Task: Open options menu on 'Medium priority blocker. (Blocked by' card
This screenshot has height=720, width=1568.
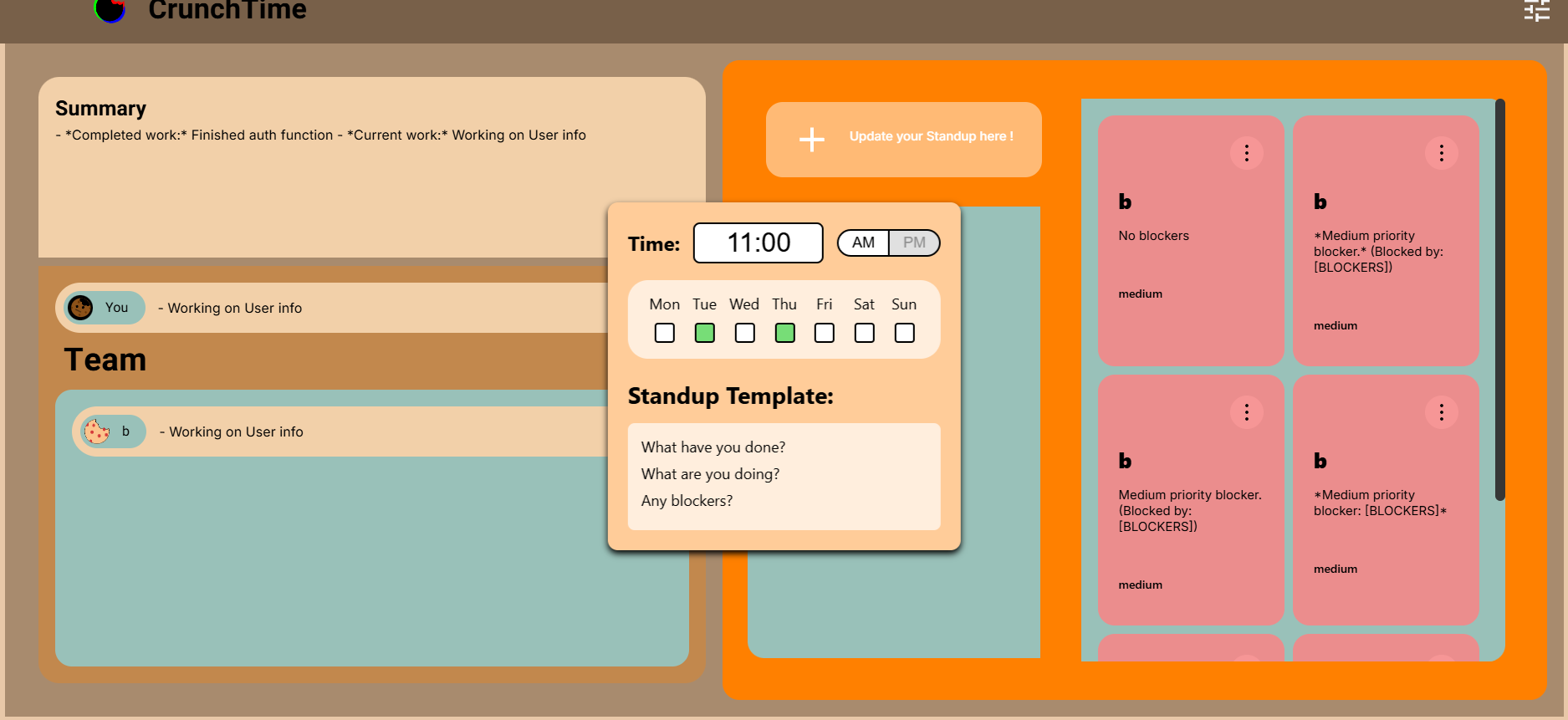Action: tap(1246, 412)
